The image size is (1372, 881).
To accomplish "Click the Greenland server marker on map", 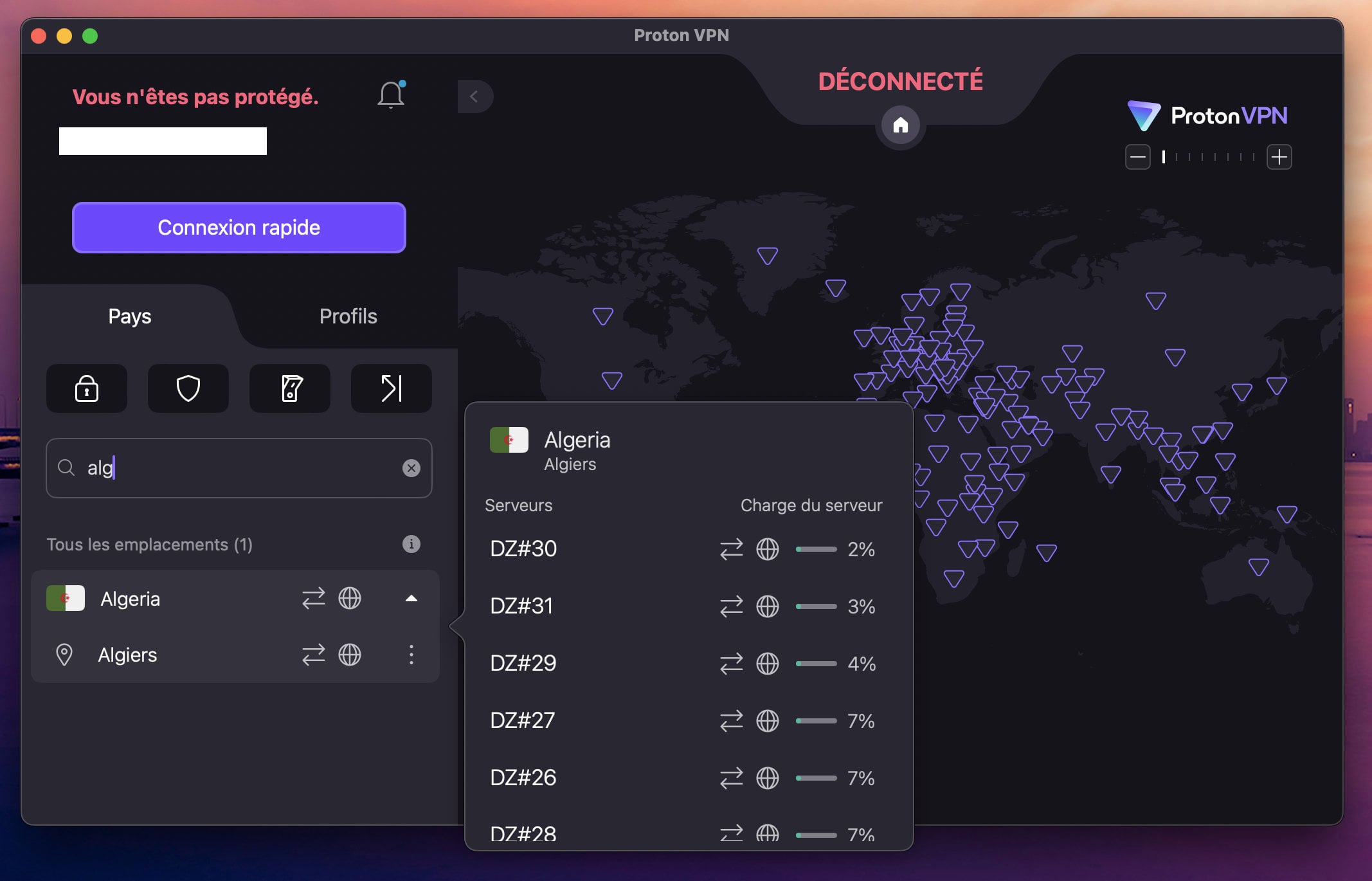I will click(x=768, y=255).
